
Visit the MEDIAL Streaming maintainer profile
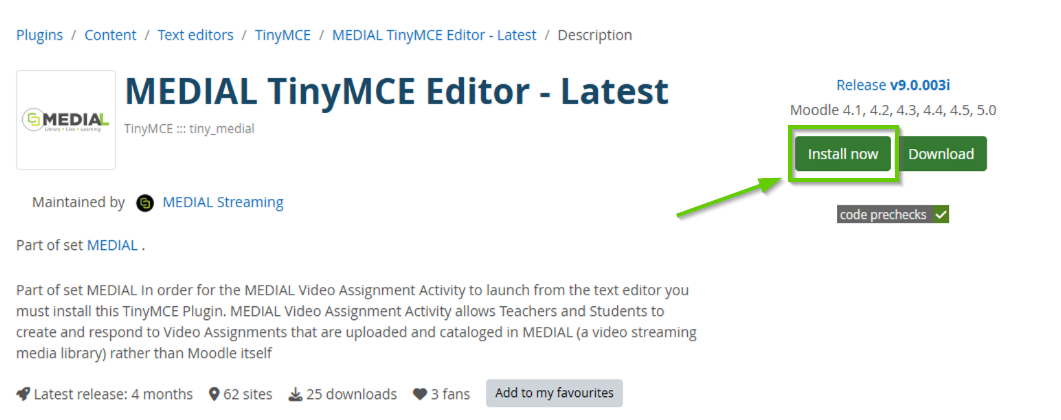223,202
